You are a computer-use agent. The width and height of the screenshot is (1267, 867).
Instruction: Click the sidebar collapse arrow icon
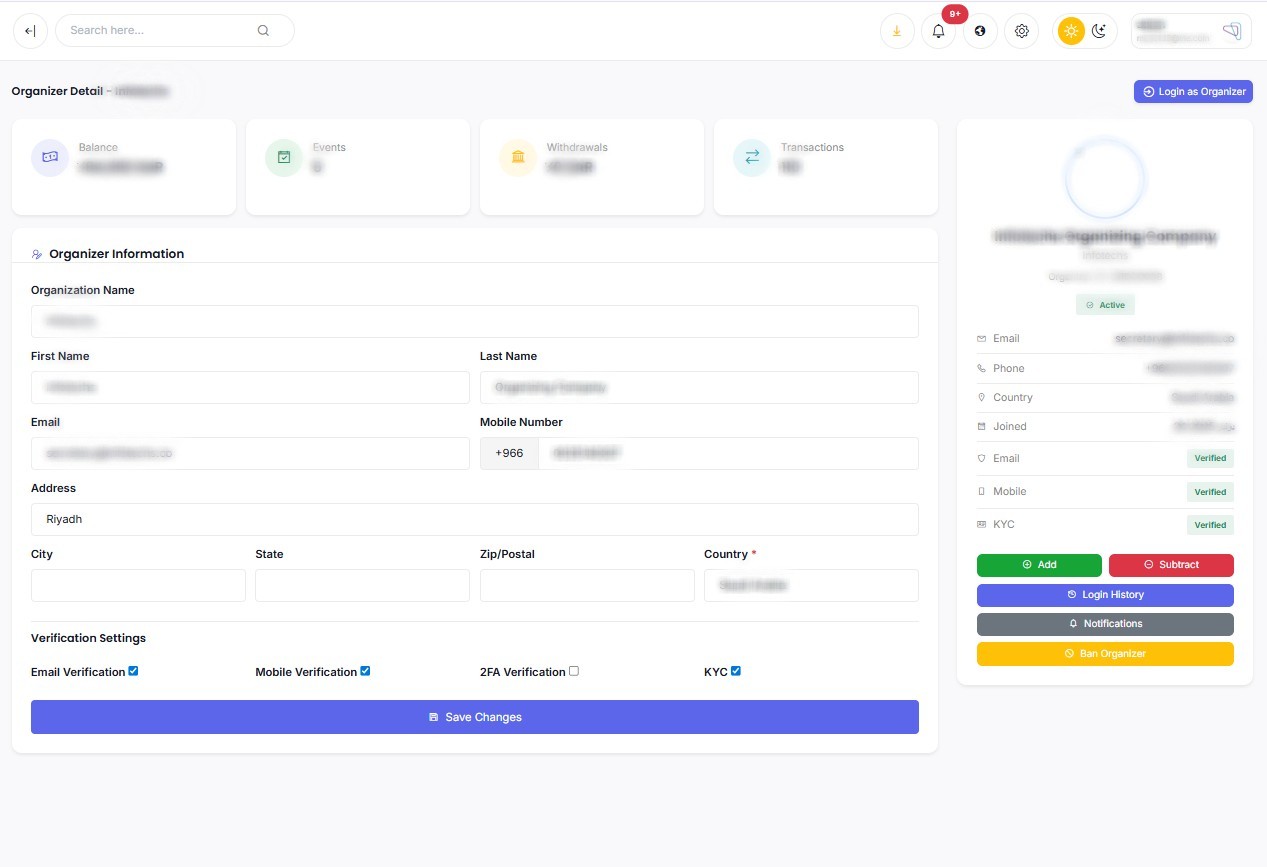[x=30, y=31]
